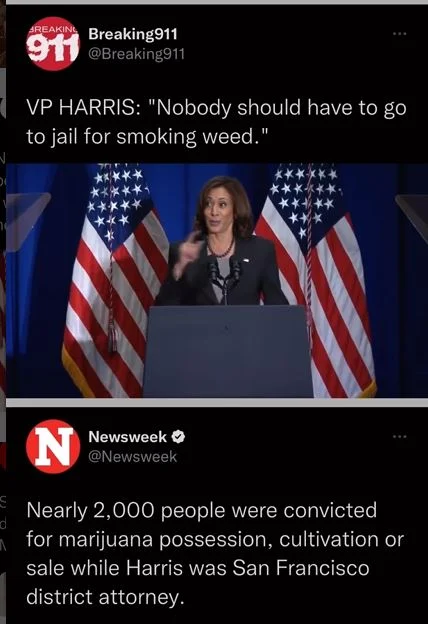428x624 pixels.
Task: Click the Newsweek display name
Action: click(x=127, y=437)
